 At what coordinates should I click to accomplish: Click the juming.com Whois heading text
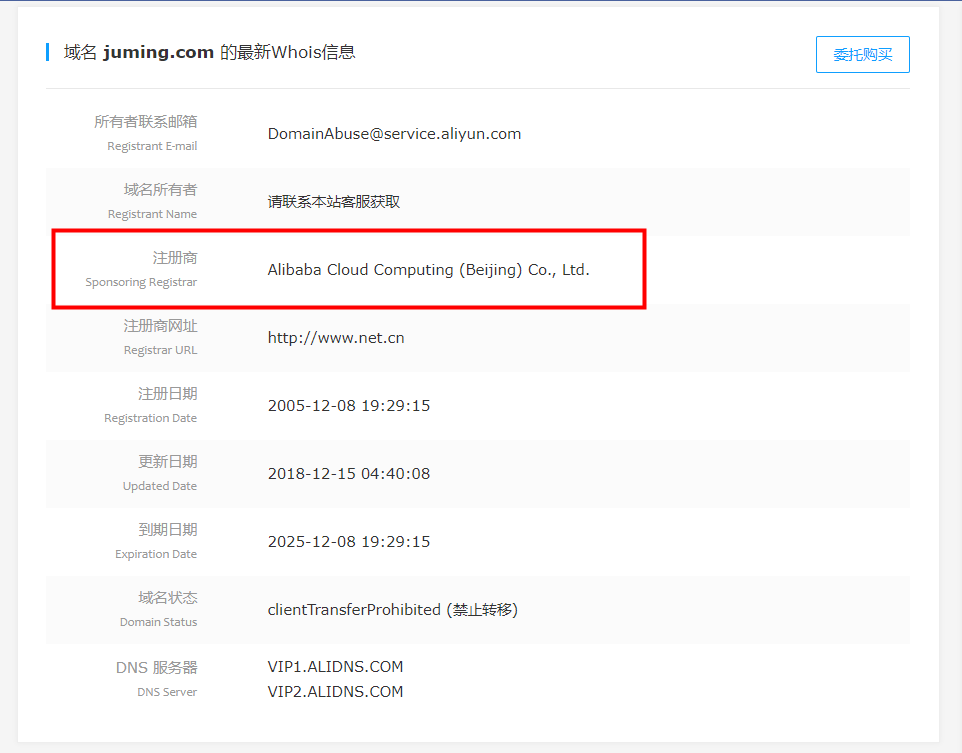coord(209,52)
